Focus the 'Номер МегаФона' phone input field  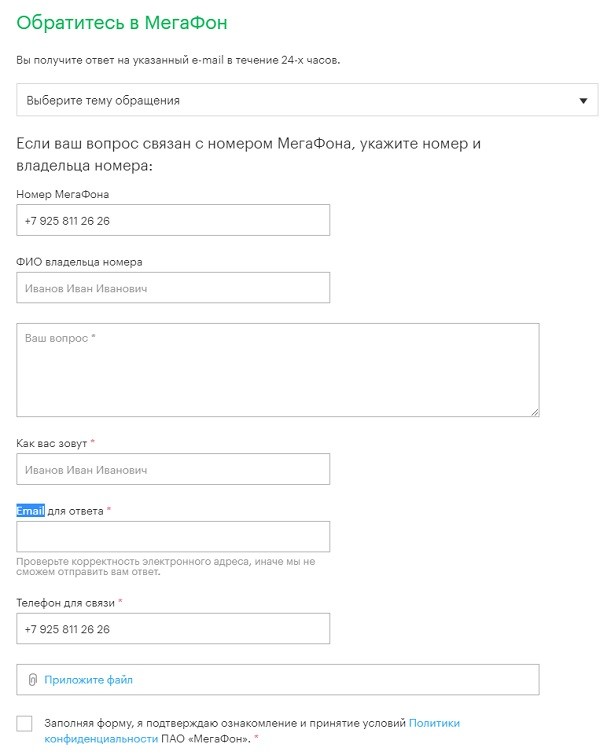click(x=173, y=220)
